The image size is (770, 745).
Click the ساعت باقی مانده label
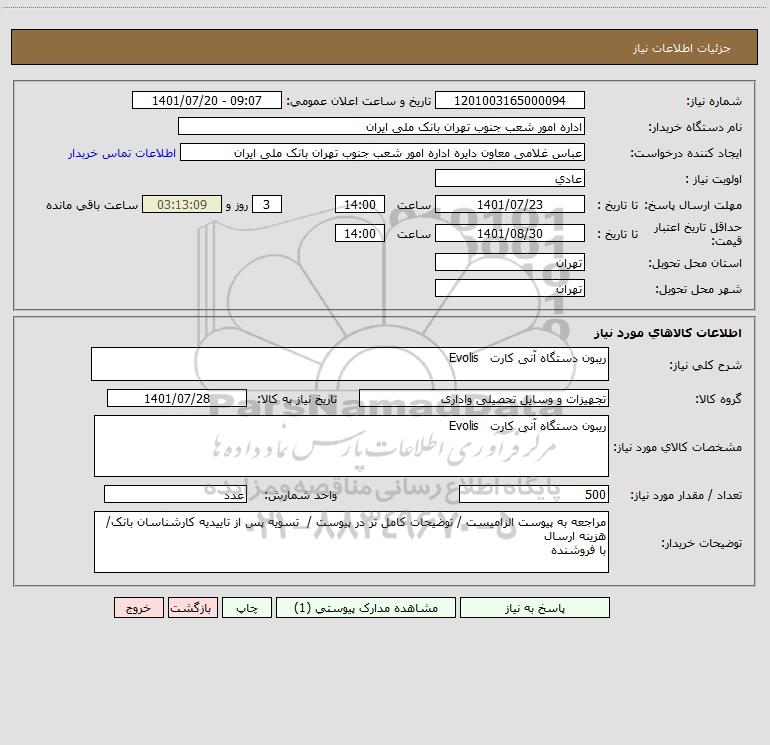coord(92,205)
